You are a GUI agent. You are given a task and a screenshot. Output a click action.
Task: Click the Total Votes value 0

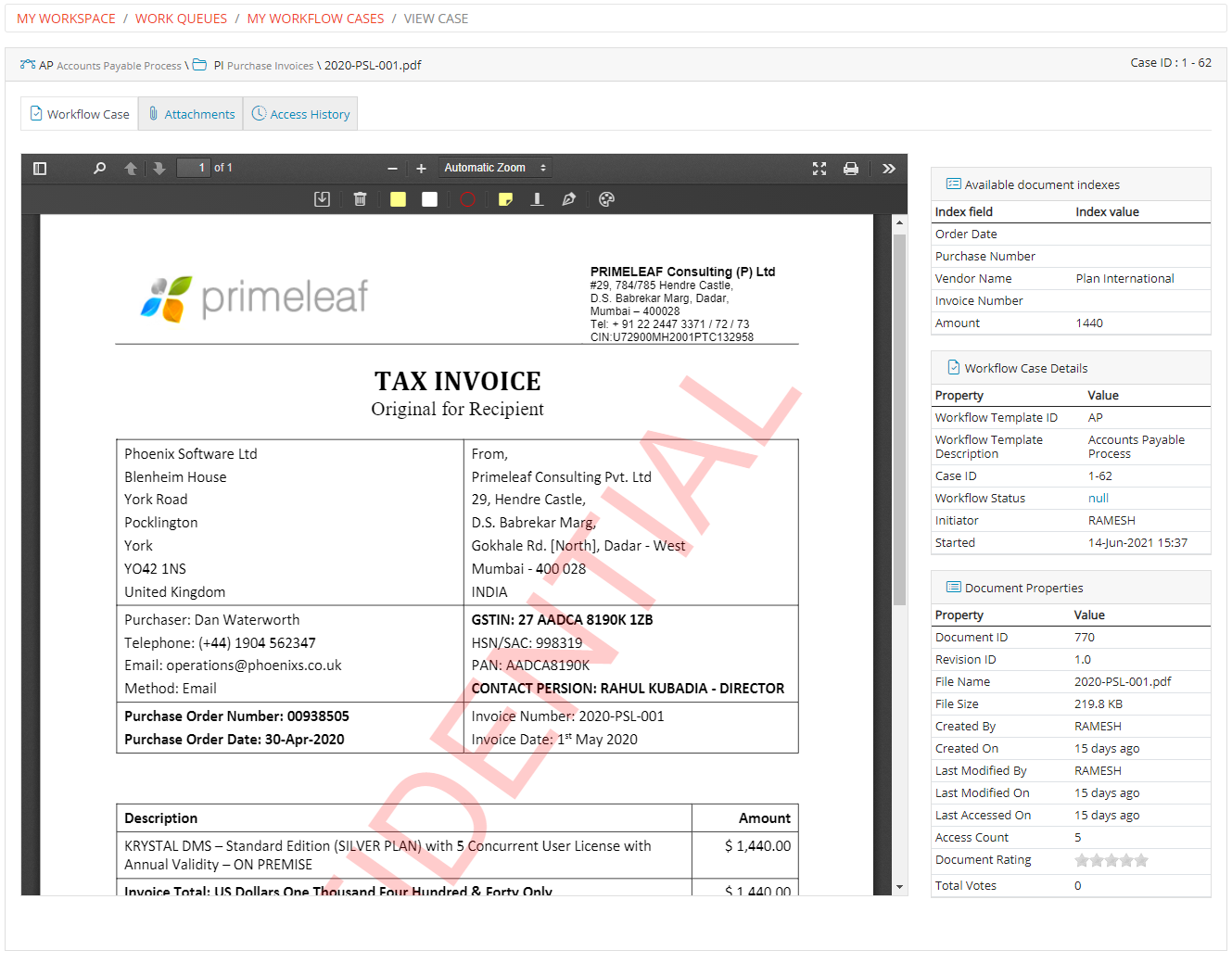point(1078,886)
